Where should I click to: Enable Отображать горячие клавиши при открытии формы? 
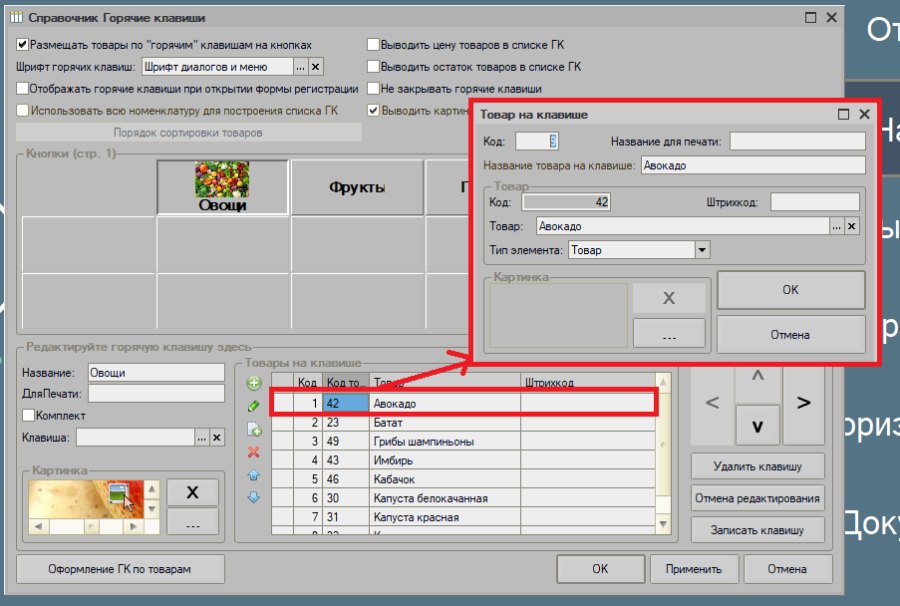pos(22,89)
